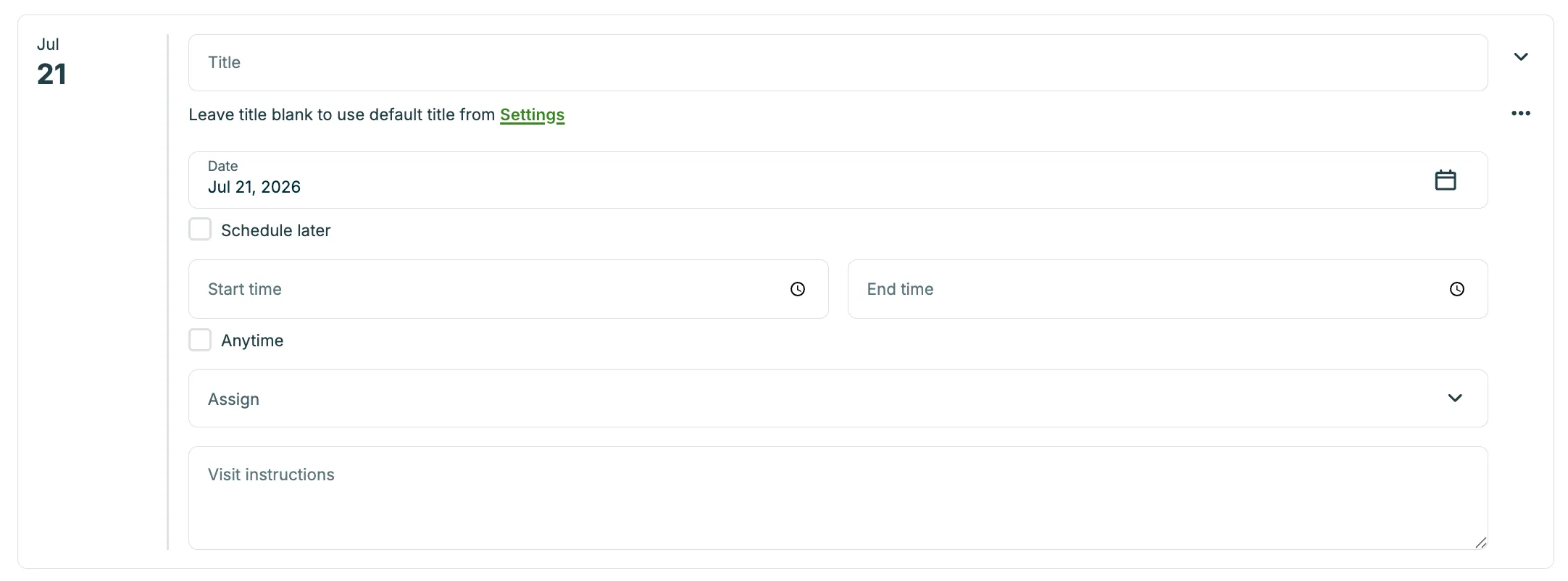Click the 'Anytime' label text

pyautogui.click(x=252, y=340)
